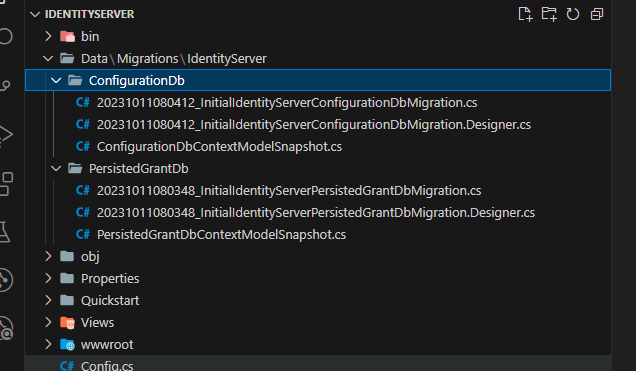Select the Properties folder label

[110, 279]
